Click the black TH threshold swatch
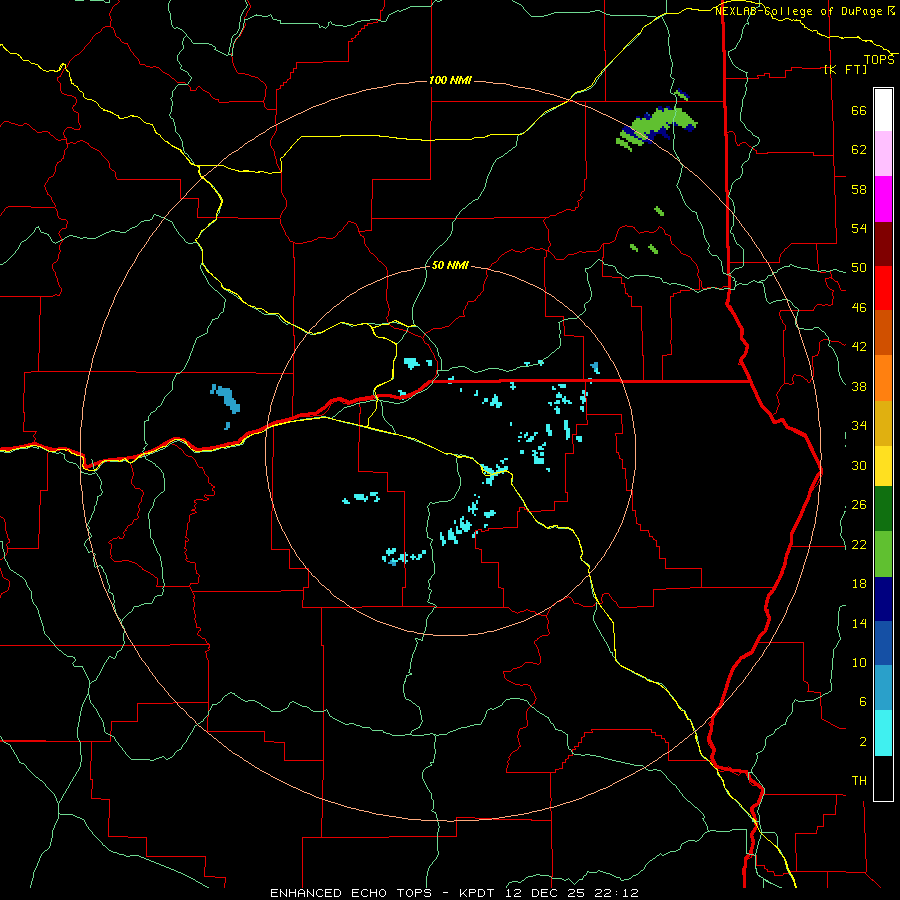Screen dimensions: 900x900 883,778
